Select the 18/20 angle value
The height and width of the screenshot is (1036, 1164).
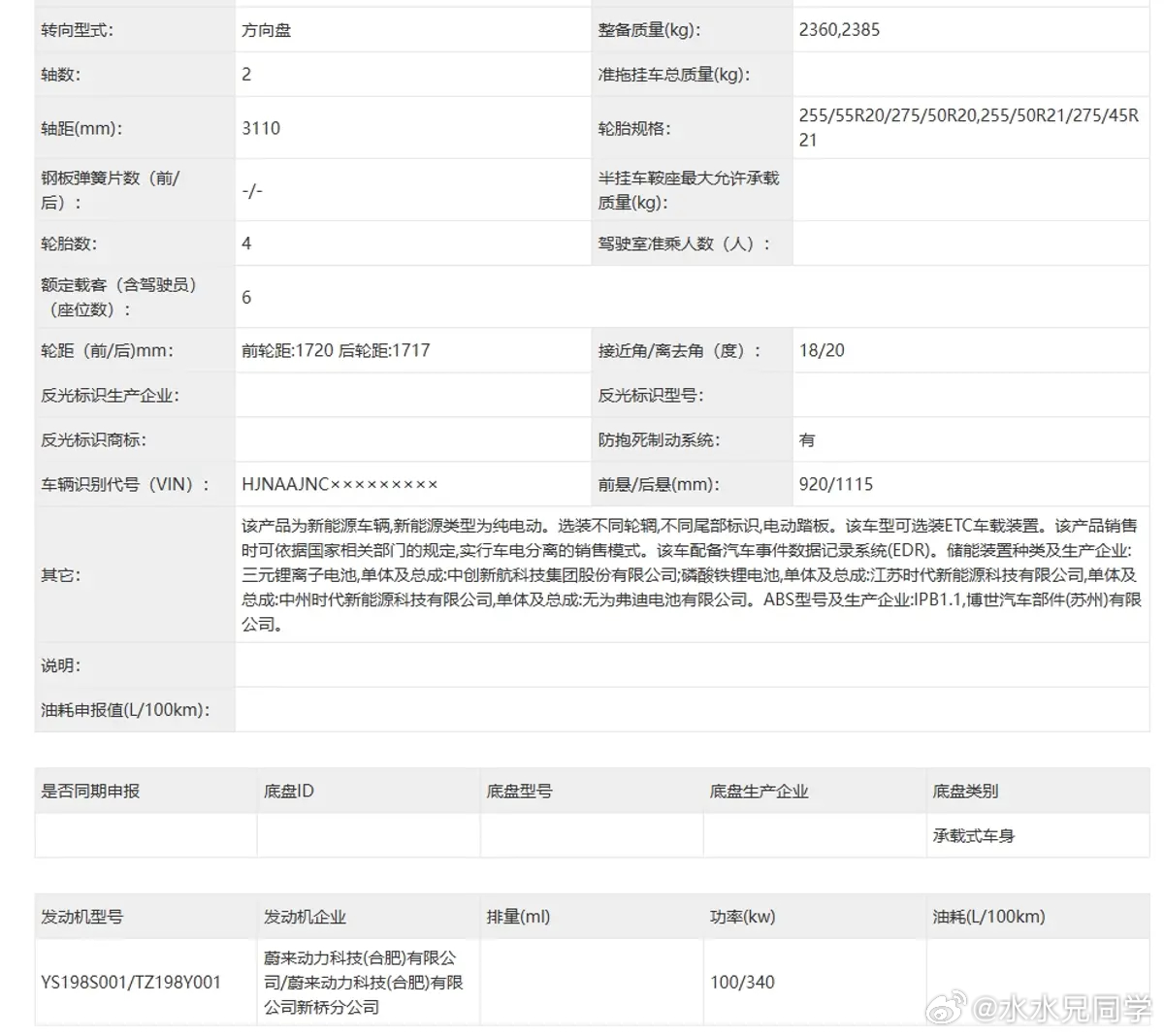822,351
